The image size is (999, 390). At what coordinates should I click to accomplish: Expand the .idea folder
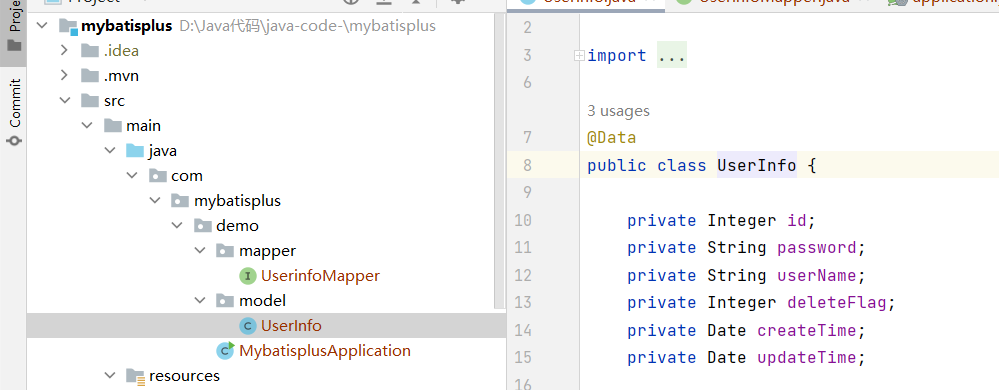pyautogui.click(x=64, y=50)
